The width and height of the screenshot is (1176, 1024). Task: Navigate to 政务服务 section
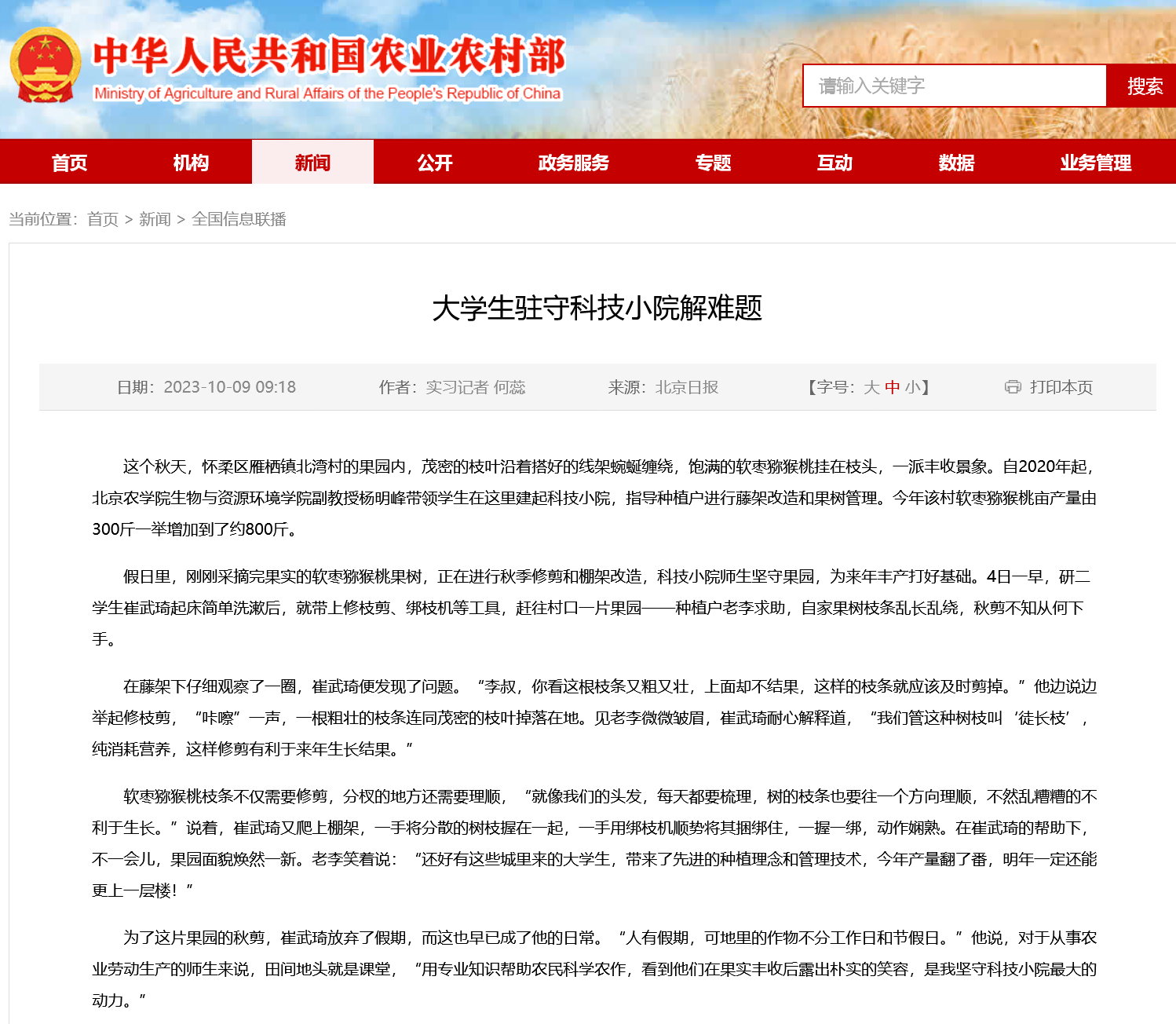click(573, 163)
